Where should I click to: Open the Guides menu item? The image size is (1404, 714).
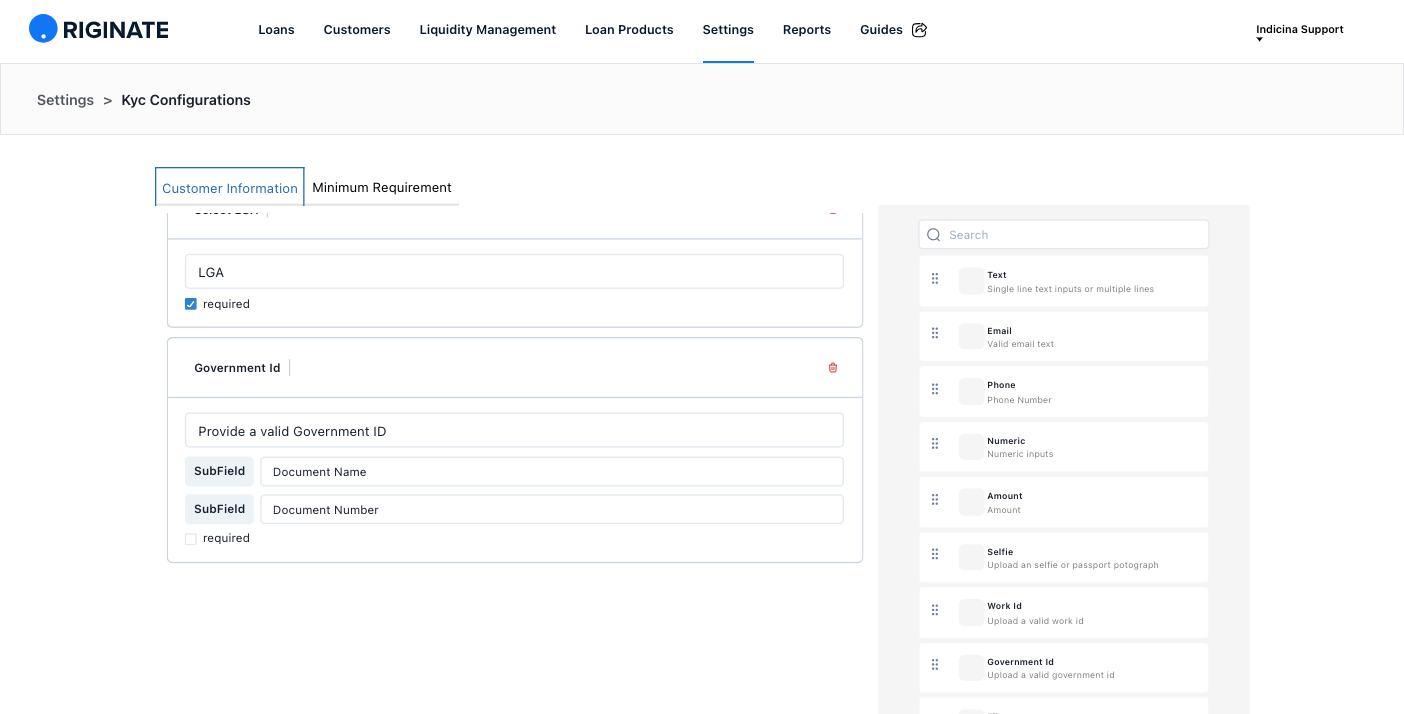point(881,30)
